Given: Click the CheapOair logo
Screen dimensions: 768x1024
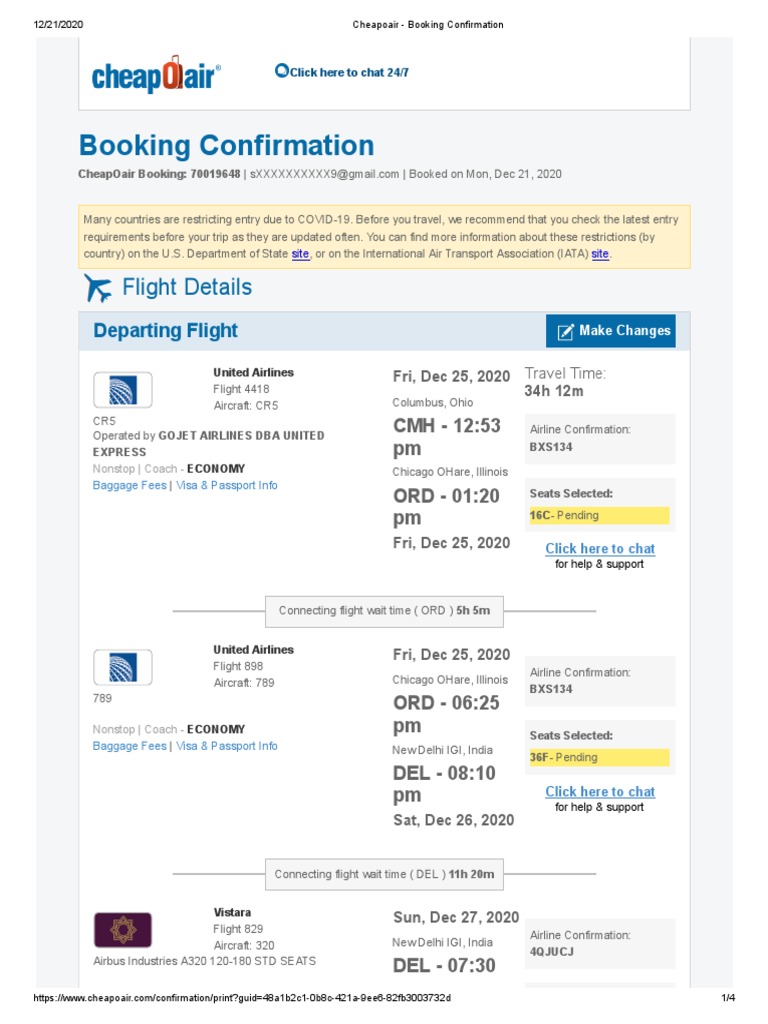Looking at the screenshot, I should point(156,74).
